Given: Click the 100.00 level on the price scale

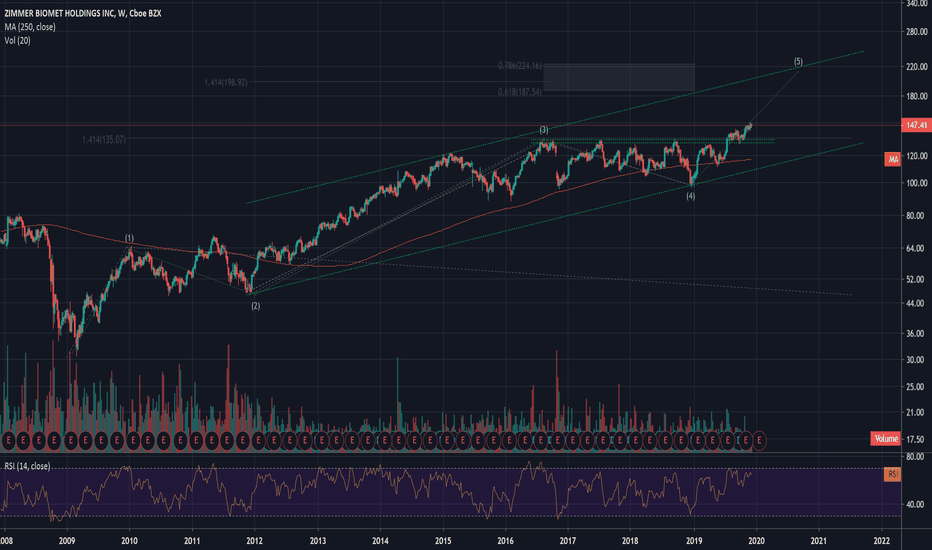Looking at the screenshot, I should click(917, 183).
